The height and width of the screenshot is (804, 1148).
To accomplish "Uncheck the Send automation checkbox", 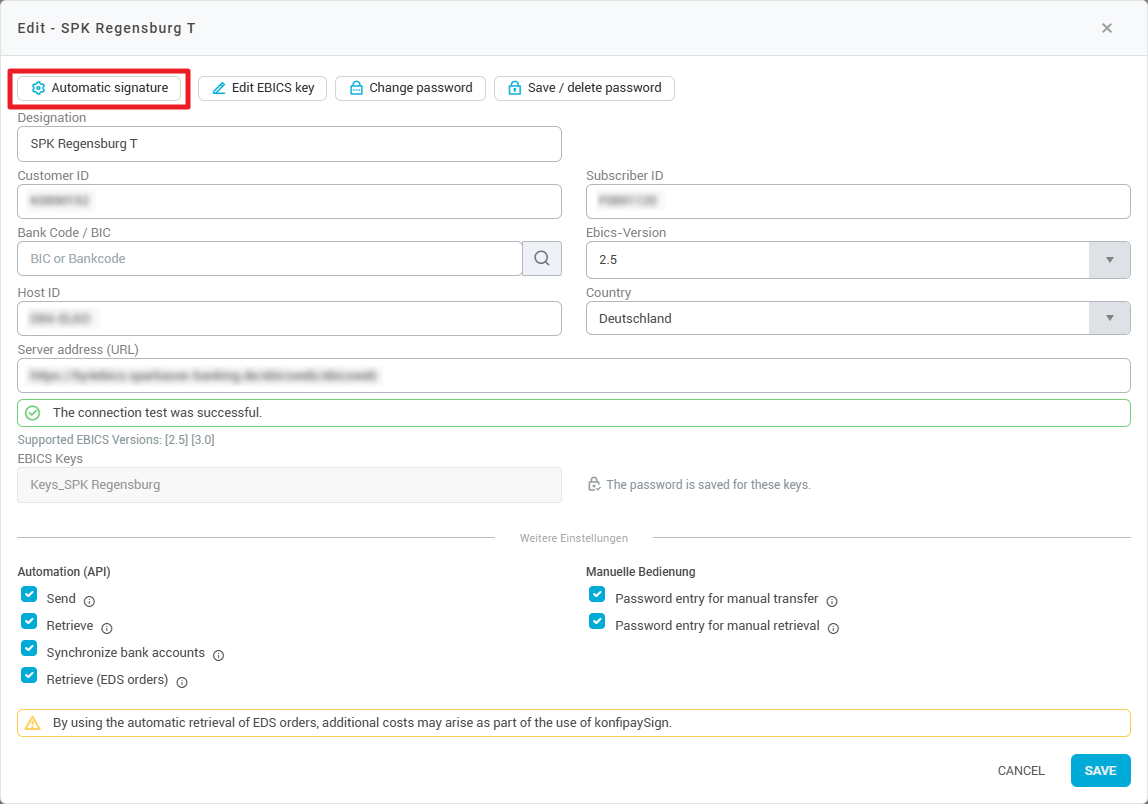I will tap(29, 594).
